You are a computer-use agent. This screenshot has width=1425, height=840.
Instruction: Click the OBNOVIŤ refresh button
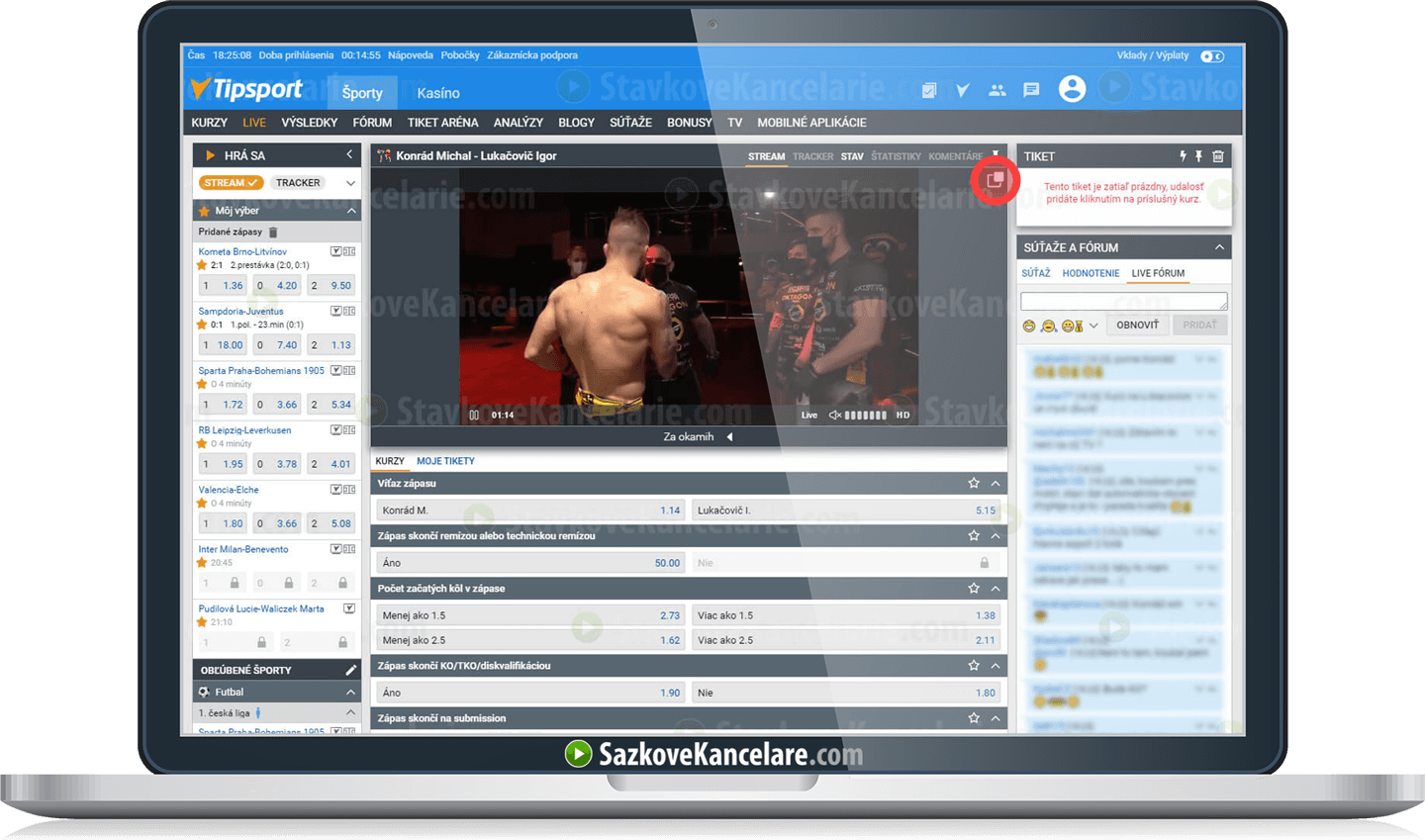click(x=1137, y=326)
